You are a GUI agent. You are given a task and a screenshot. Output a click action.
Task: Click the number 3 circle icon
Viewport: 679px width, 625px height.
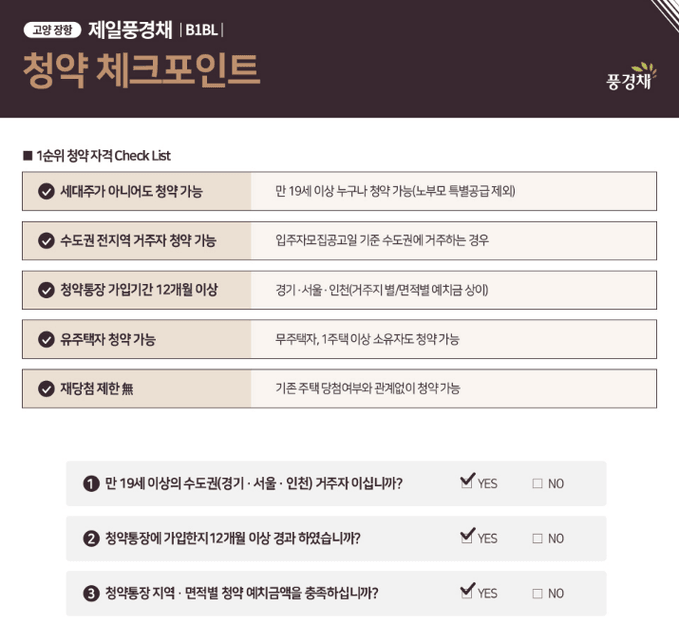(x=91, y=593)
